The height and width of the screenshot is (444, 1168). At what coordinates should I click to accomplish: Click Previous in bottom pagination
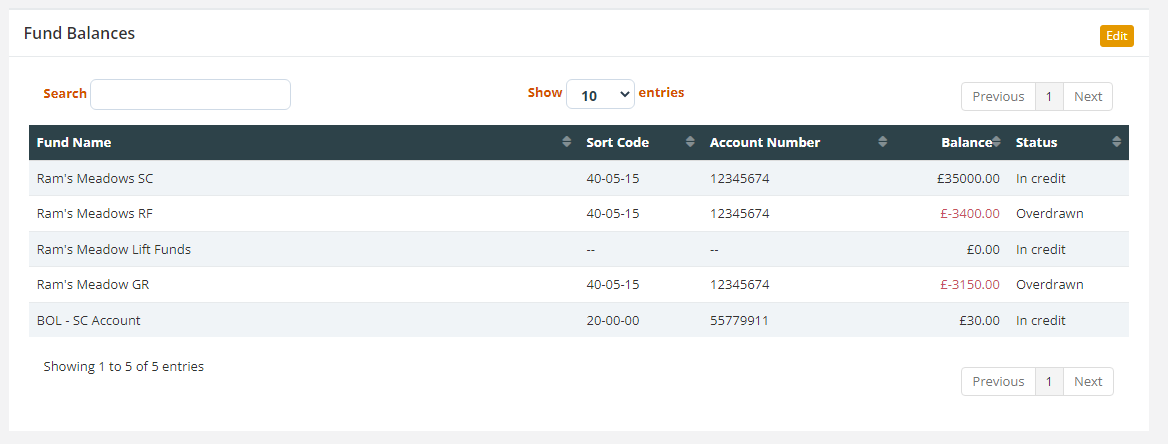[x=998, y=381]
